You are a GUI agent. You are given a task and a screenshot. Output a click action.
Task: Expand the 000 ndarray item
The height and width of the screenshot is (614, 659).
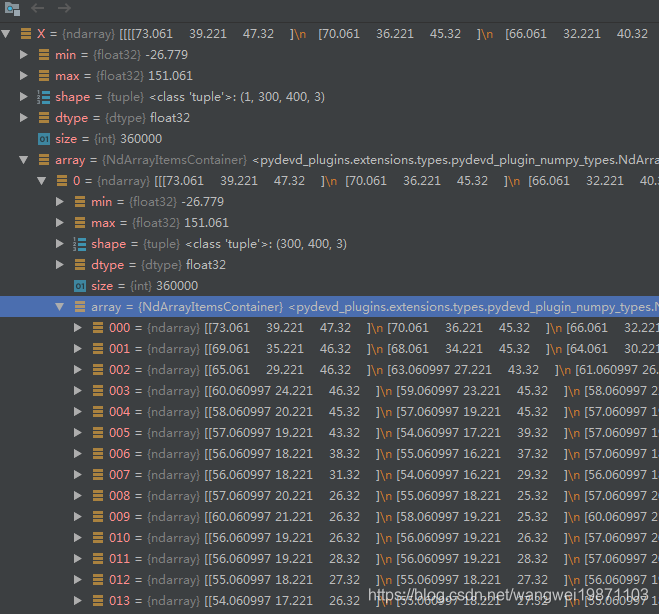[x=78, y=328]
